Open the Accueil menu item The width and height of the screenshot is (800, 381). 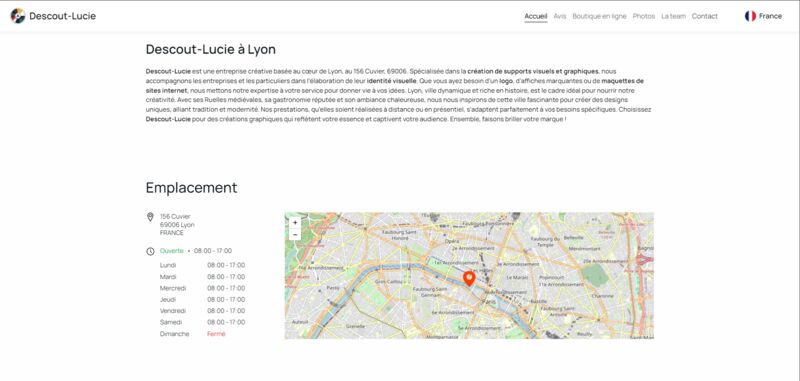[x=536, y=16]
